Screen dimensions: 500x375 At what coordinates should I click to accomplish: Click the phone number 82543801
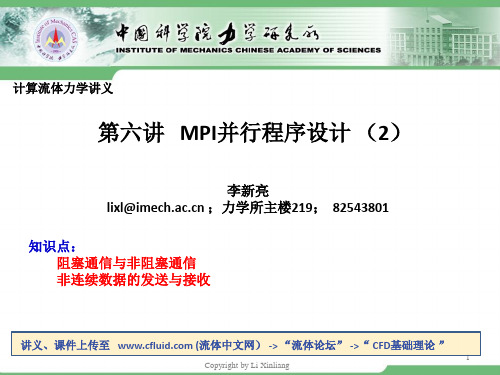361,208
